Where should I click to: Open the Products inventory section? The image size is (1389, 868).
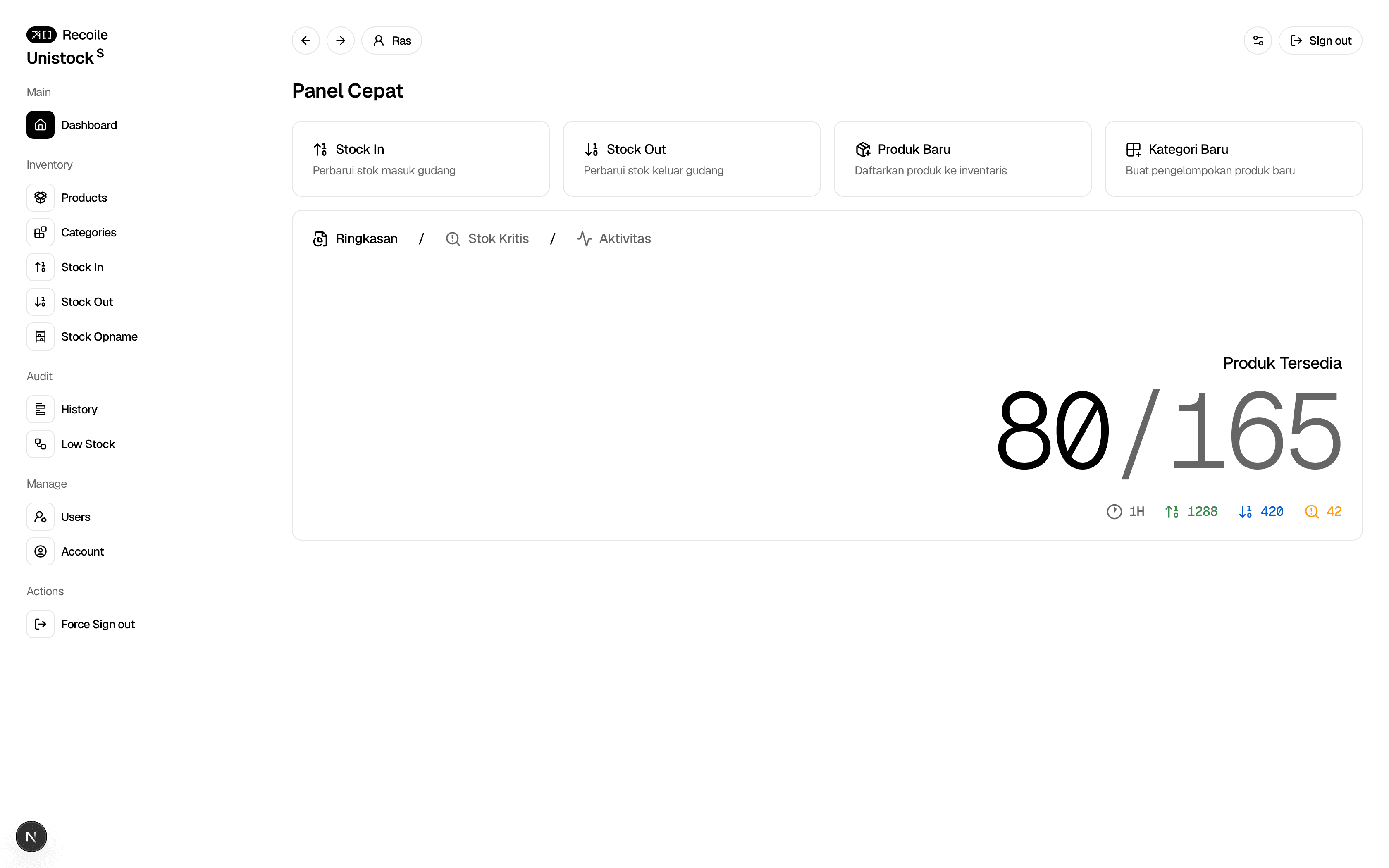click(x=84, y=197)
